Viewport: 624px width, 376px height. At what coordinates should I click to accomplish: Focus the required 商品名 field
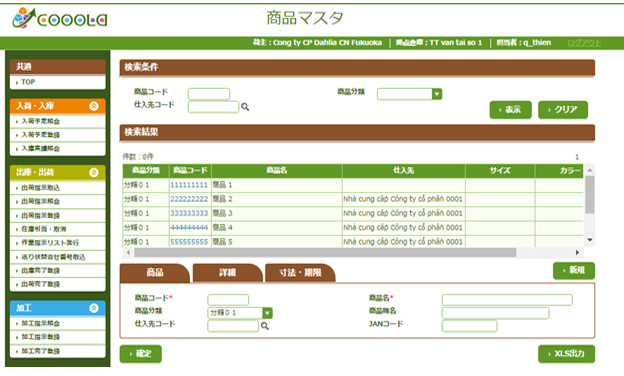point(507,300)
